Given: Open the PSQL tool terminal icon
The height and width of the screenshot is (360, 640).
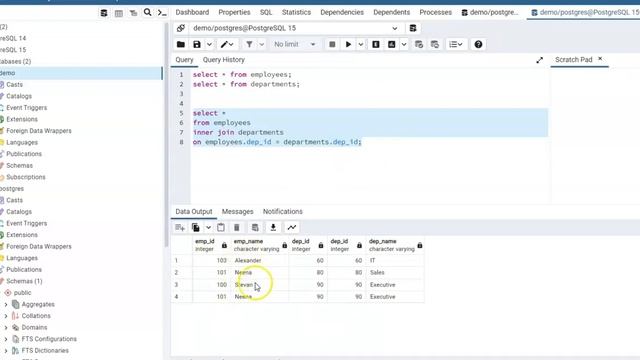Looking at the screenshot, I should point(162,13).
